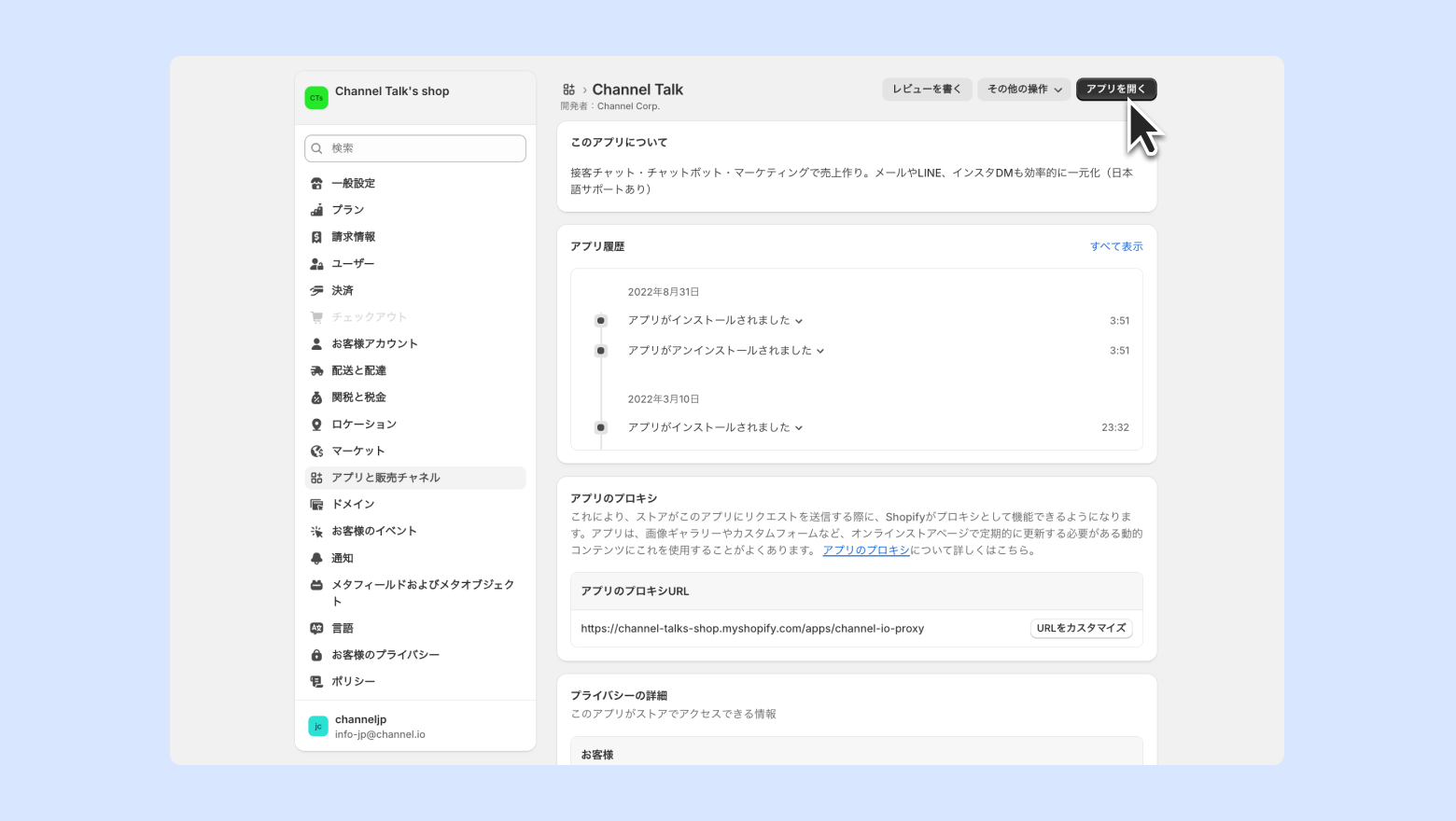
Task: Click the metafields icon beside メタフィールド
Action: [316, 585]
